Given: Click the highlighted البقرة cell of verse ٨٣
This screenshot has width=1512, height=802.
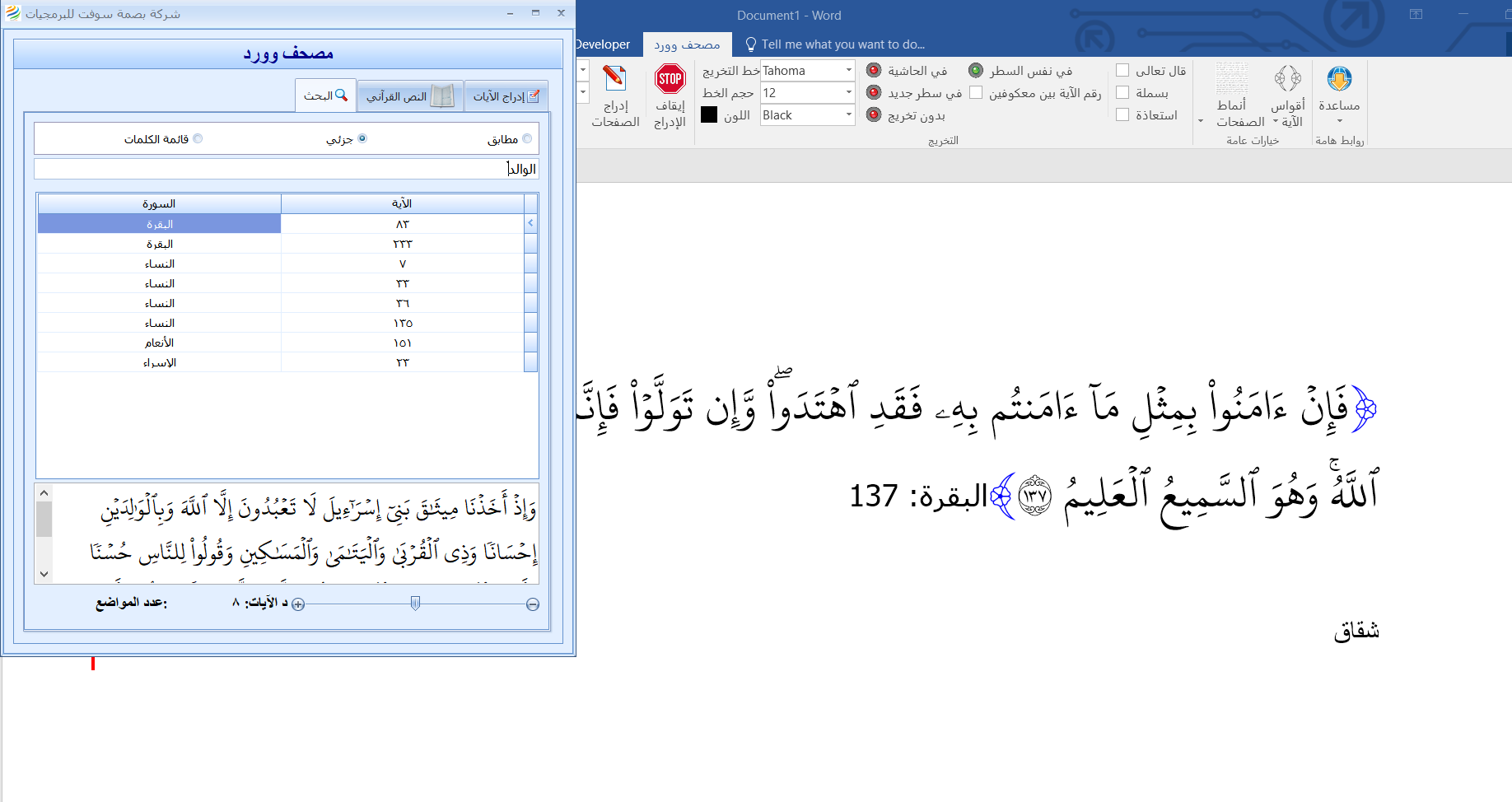Looking at the screenshot, I should 159,224.
